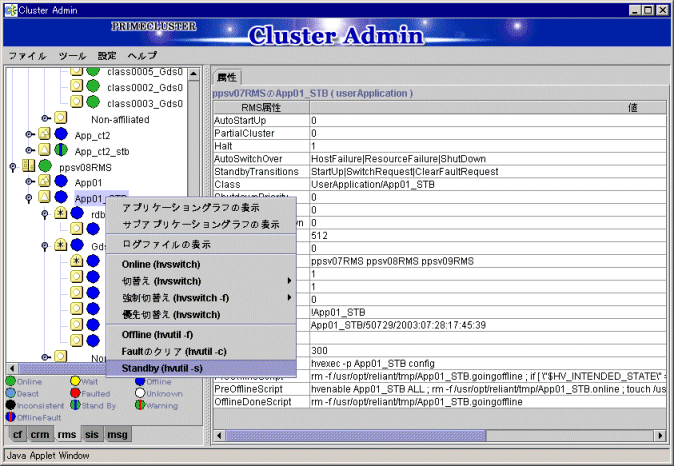This screenshot has height=466, width=674.
Task: Open the ファイル menu
Action: pyautogui.click(x=28, y=56)
